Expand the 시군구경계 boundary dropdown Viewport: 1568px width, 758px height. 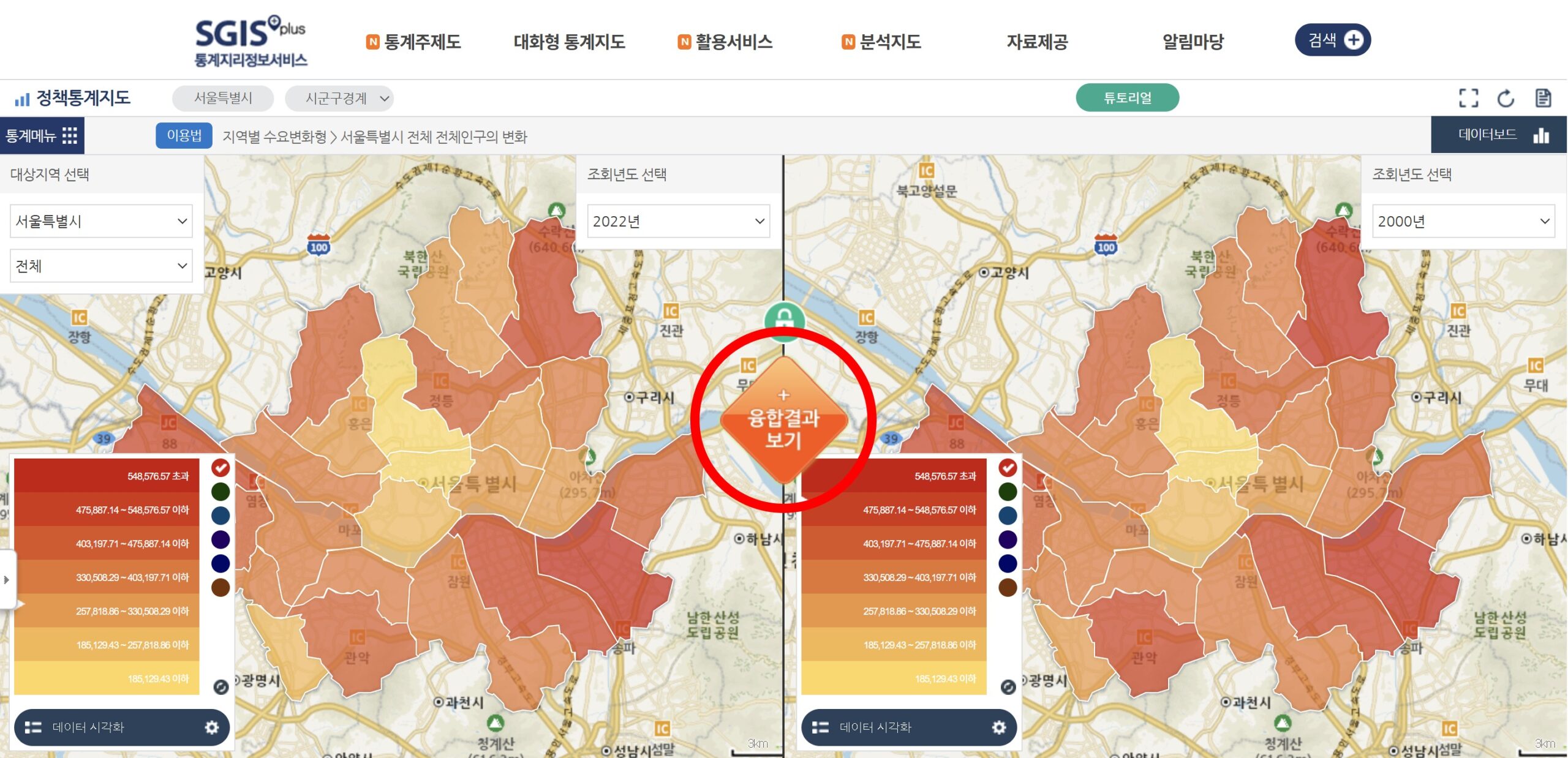click(340, 98)
